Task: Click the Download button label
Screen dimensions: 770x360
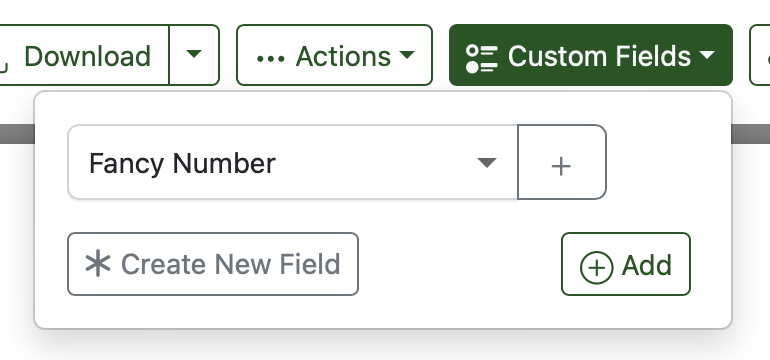Action: coord(87,55)
